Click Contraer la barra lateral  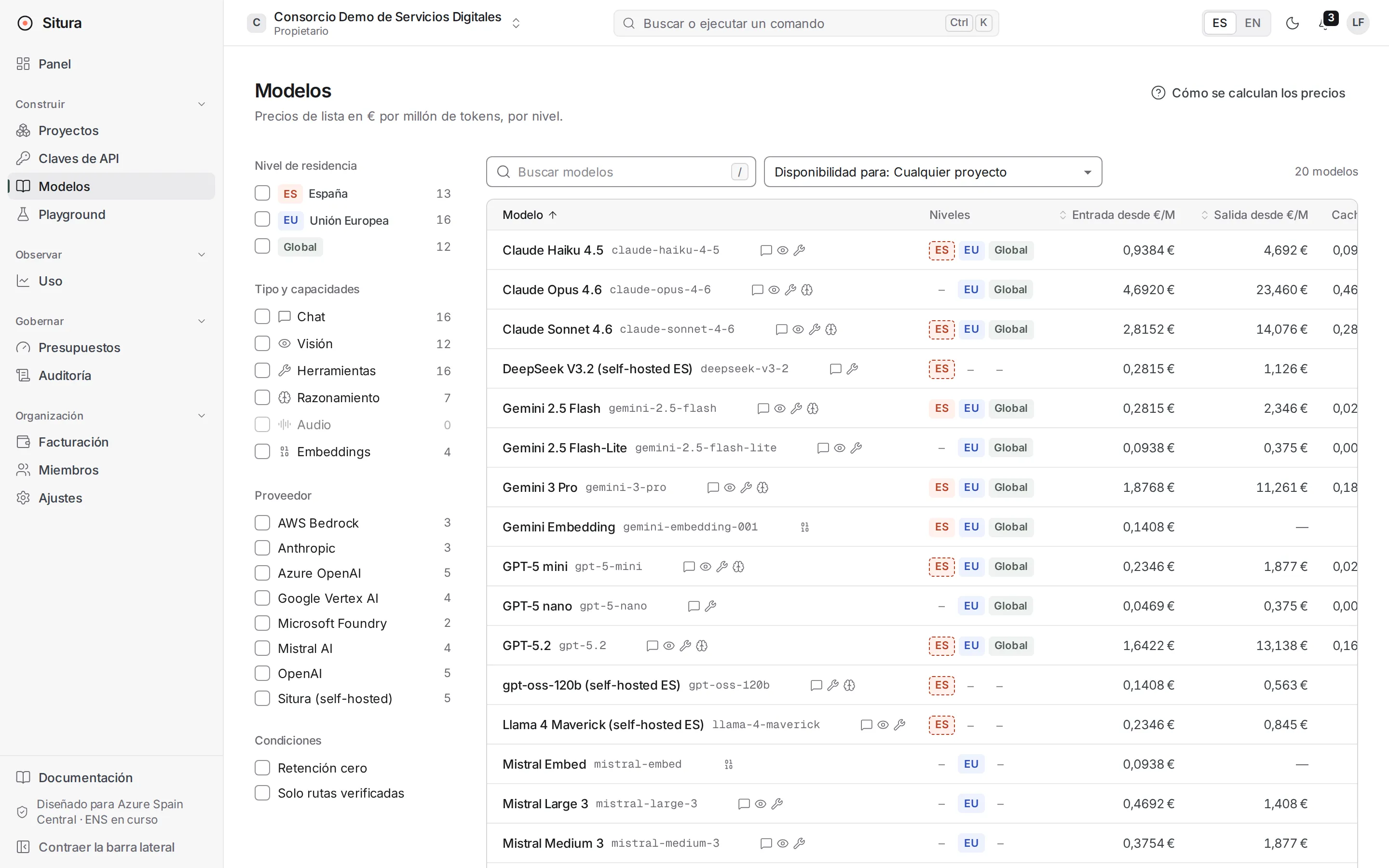111,847
